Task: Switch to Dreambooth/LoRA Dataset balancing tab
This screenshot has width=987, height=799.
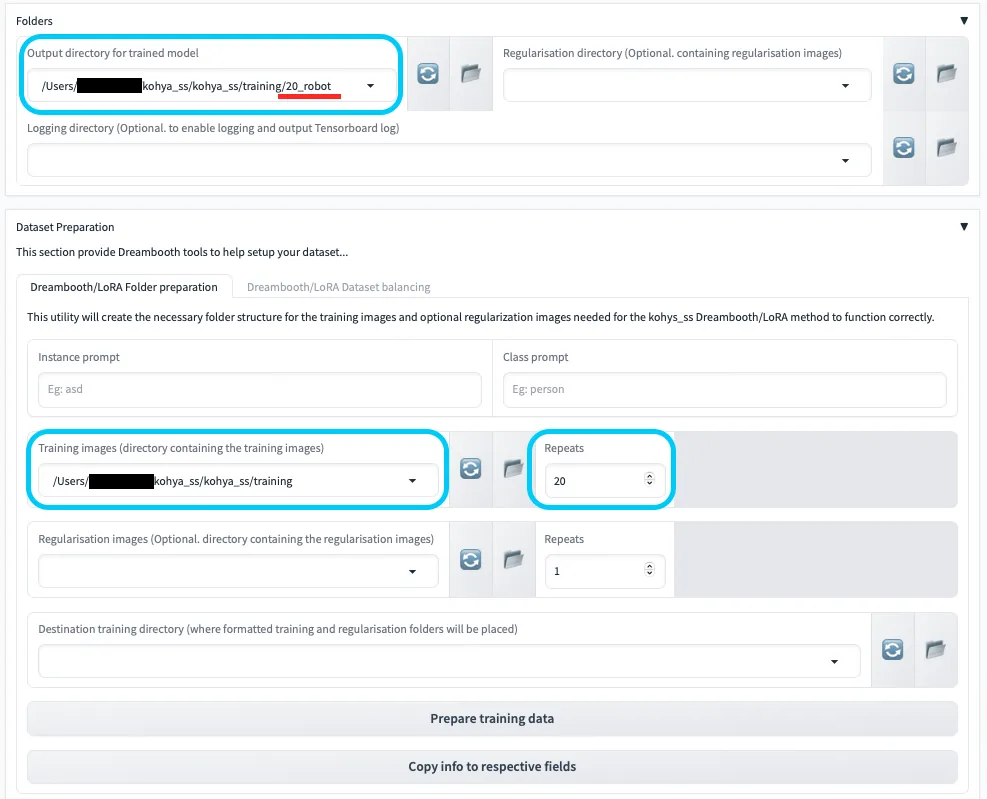Action: (x=338, y=287)
